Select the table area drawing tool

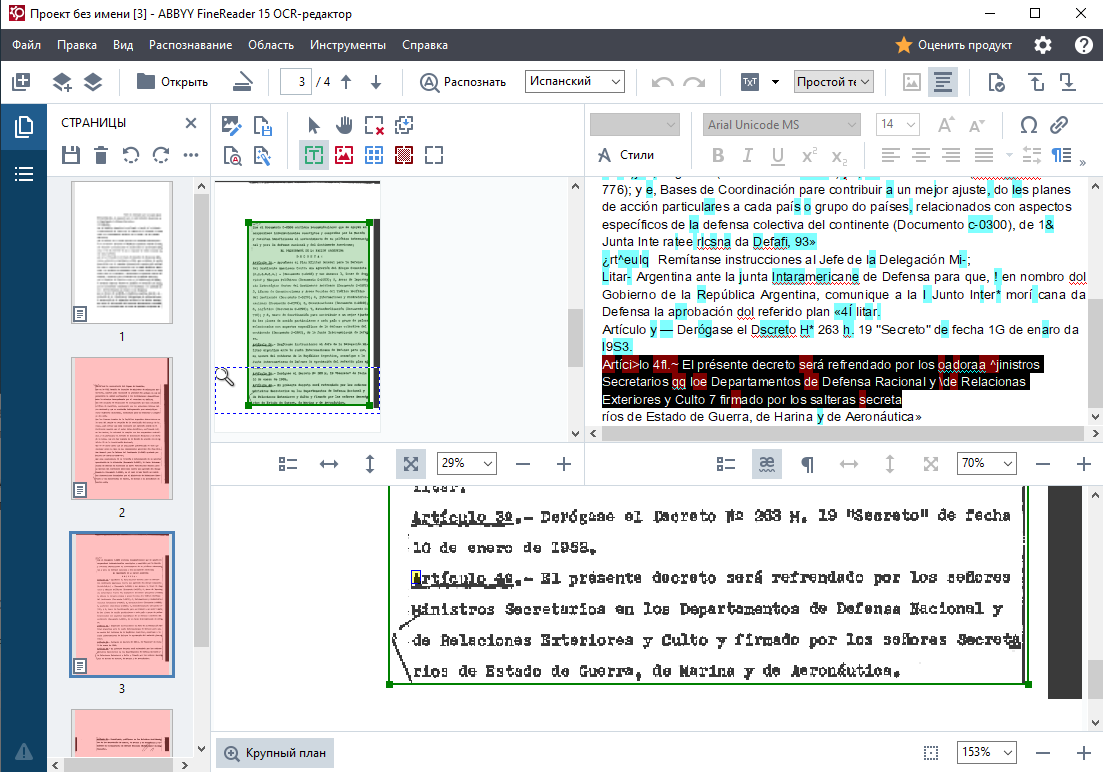374,155
